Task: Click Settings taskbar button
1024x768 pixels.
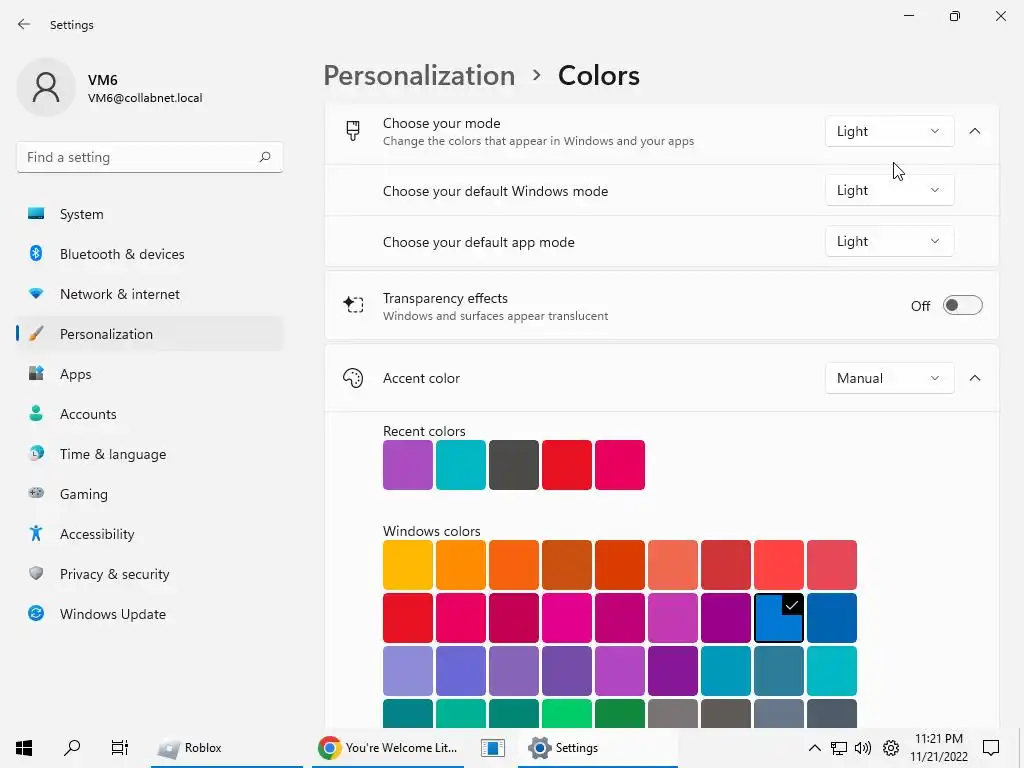Action: [x=598, y=748]
